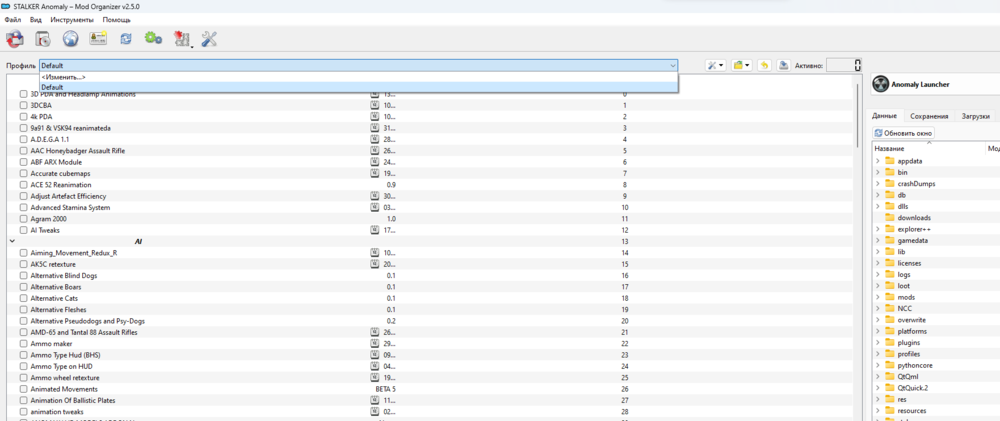Enable the Animated Movements checkbox

24,388
